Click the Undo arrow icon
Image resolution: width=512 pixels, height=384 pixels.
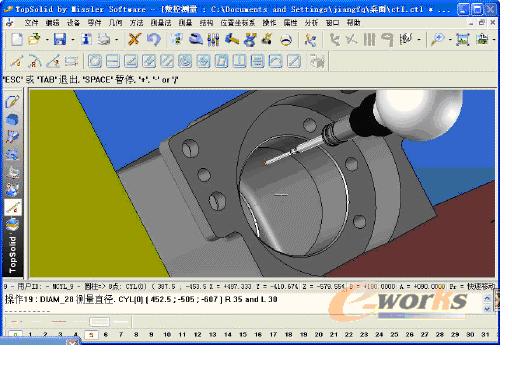[x=154, y=40]
